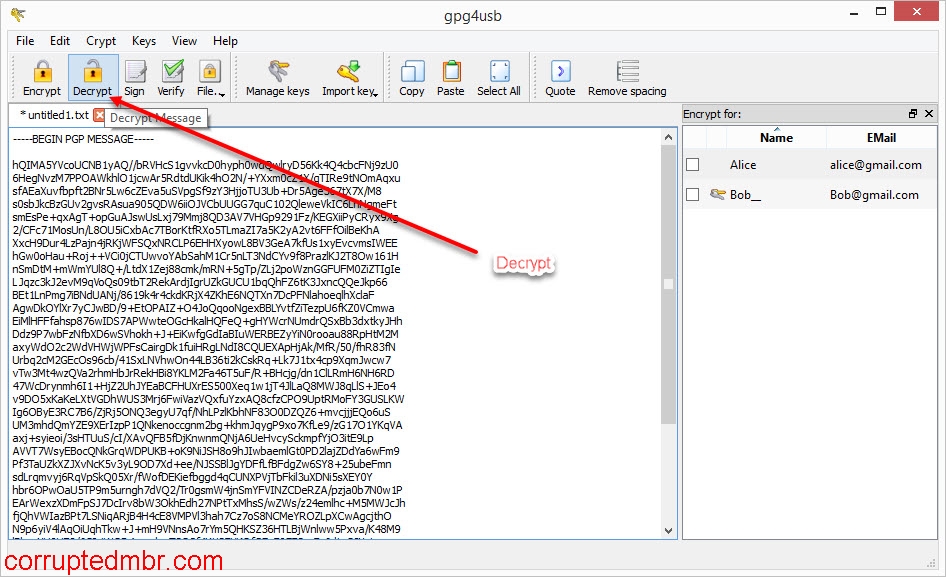
Task: Open the Keys menu
Action: 143,41
